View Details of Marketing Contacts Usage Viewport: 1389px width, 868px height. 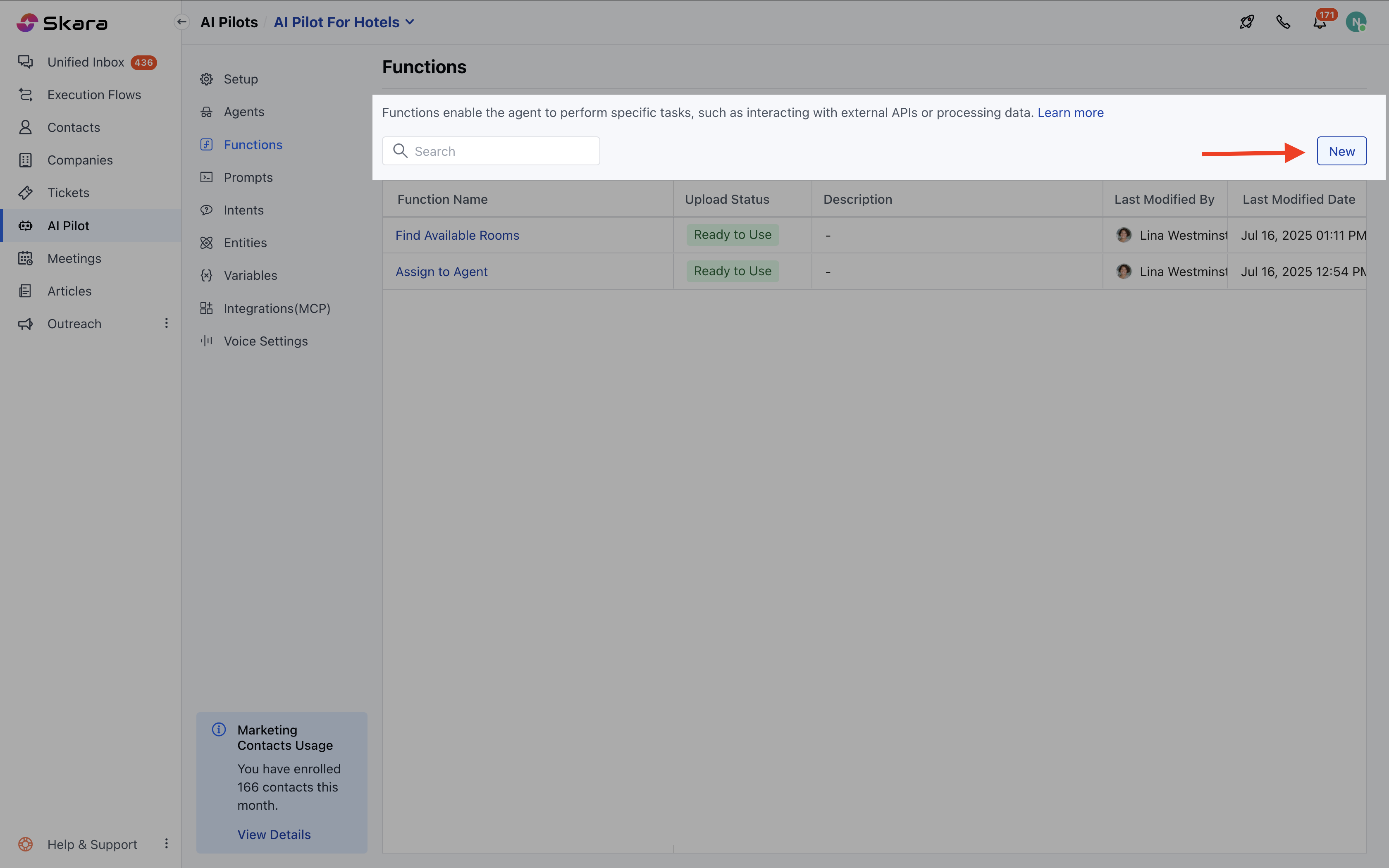click(274, 834)
